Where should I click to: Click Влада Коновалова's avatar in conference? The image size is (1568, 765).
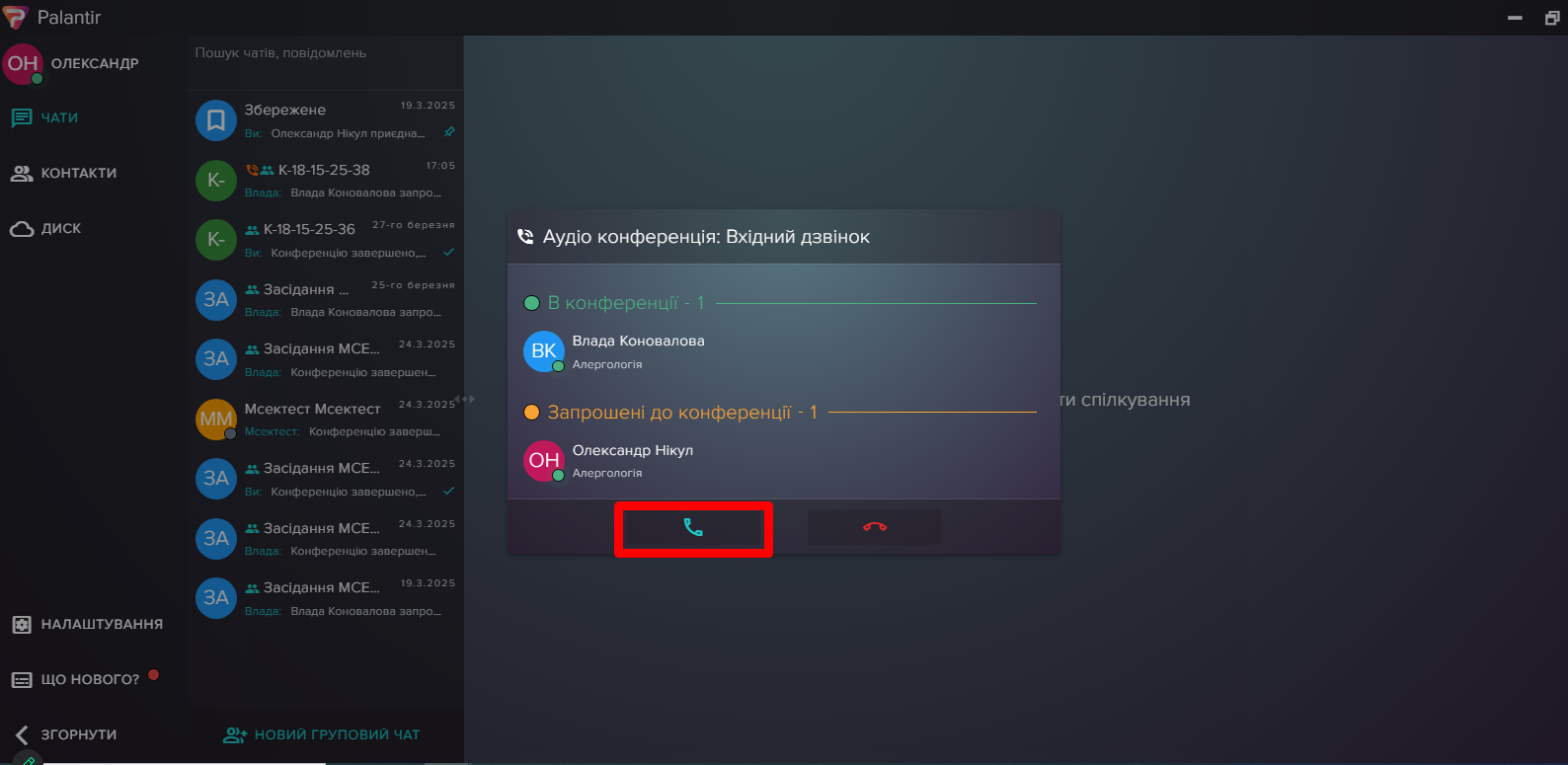pos(543,351)
